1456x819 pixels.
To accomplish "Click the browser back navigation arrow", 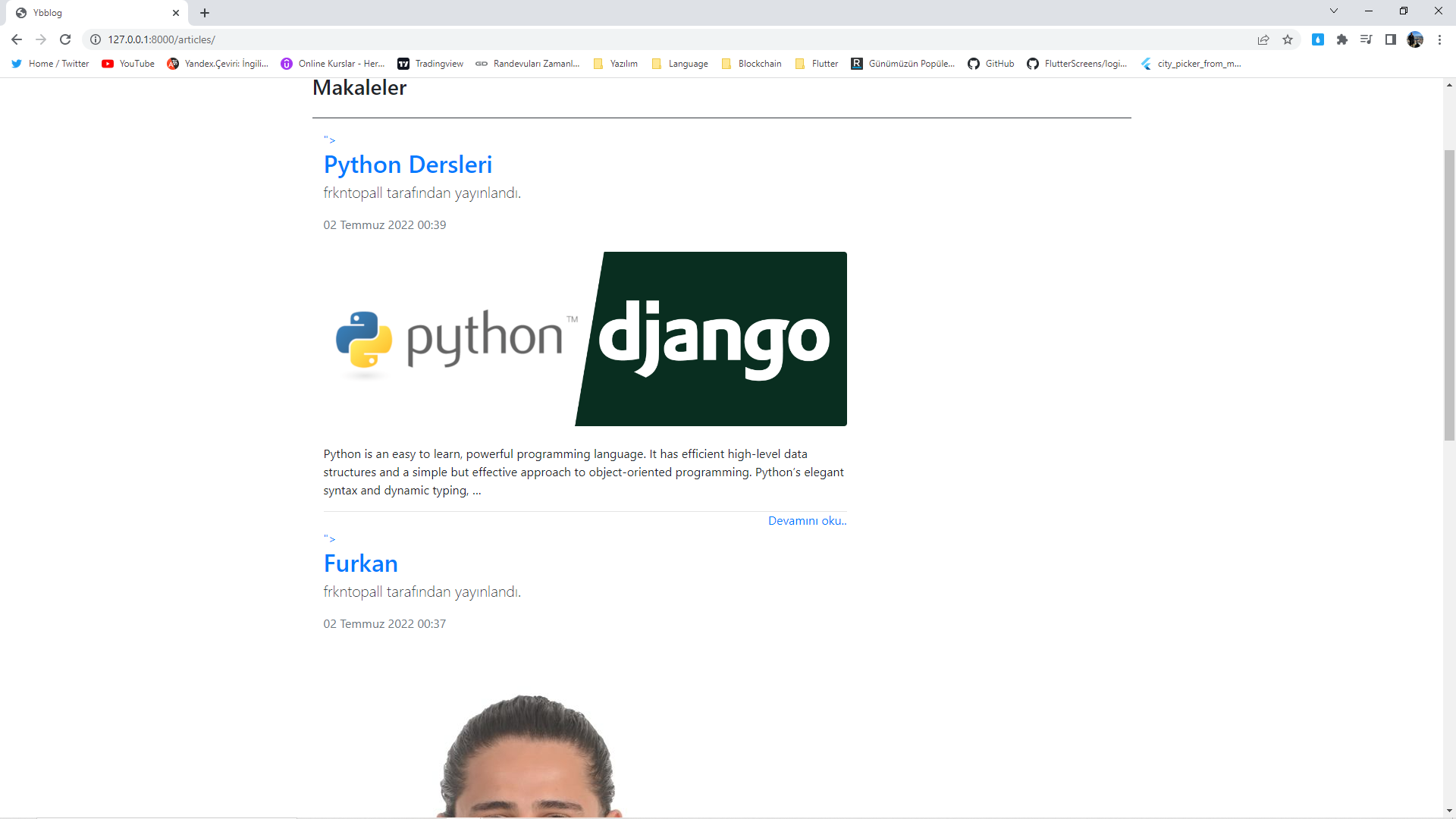I will coord(16,39).
